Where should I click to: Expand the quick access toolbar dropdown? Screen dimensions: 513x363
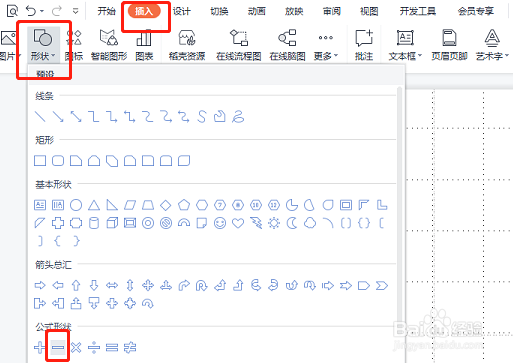coord(76,11)
